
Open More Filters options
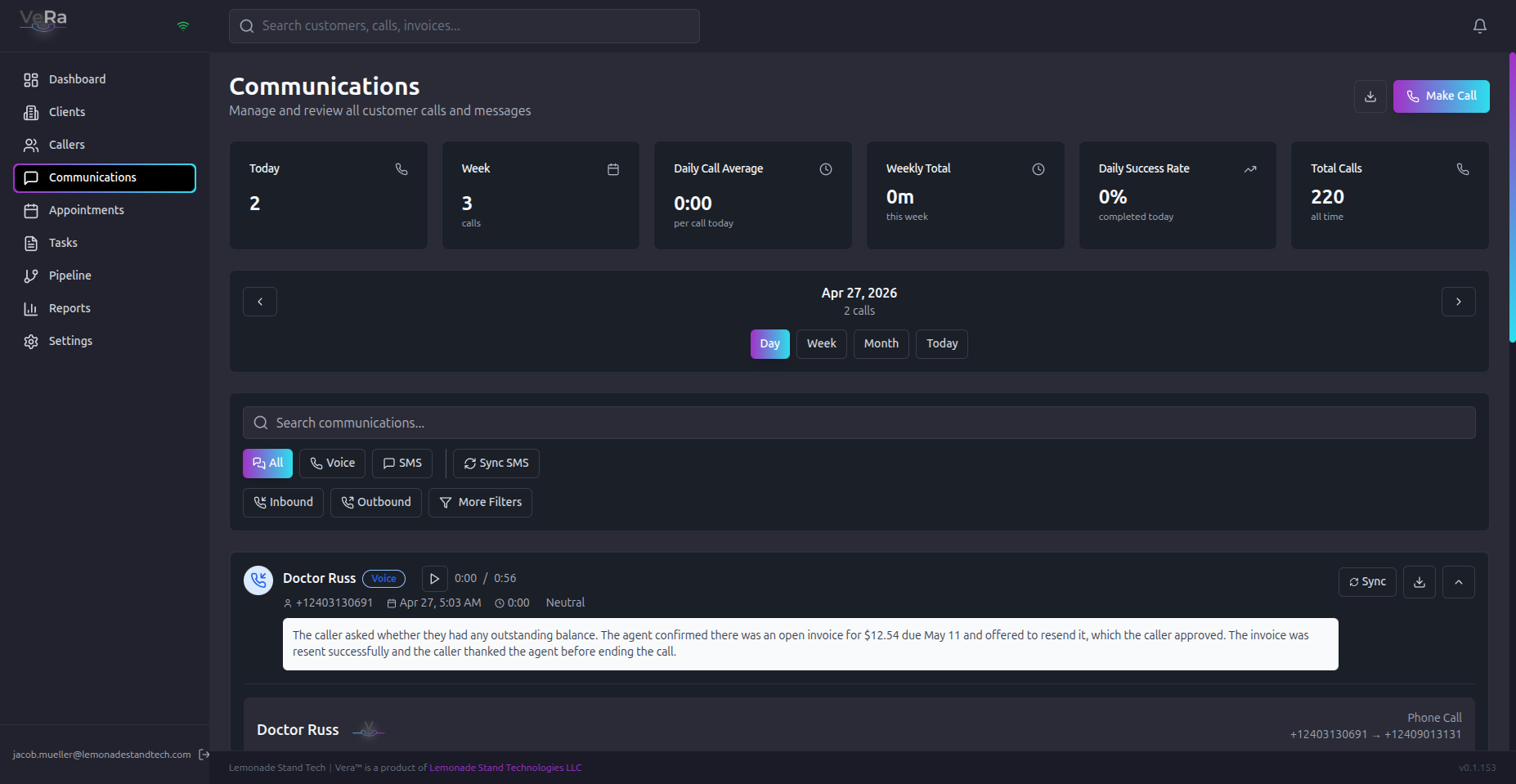coord(480,503)
